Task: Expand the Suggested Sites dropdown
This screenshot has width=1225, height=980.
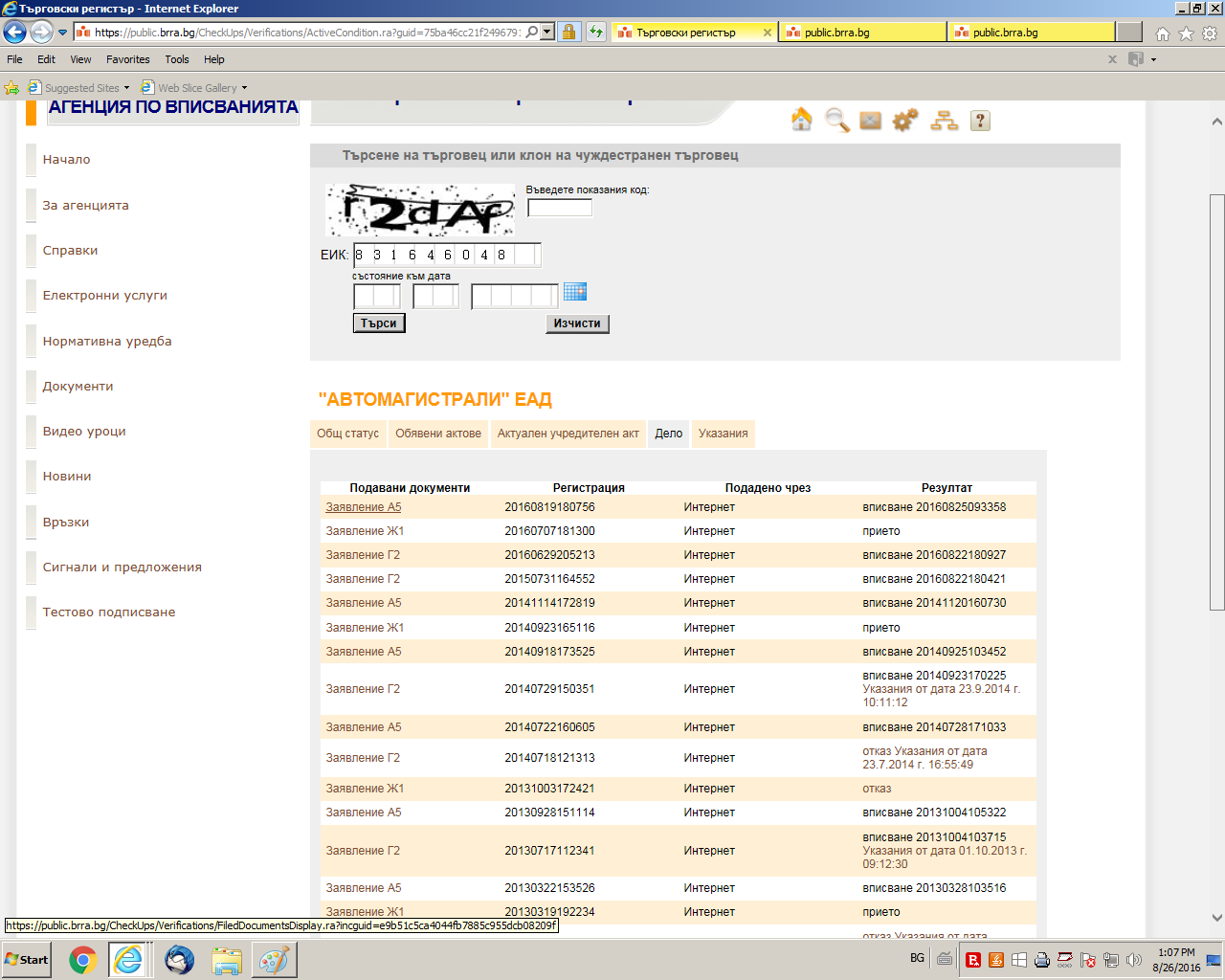Action: pyautogui.click(x=126, y=88)
